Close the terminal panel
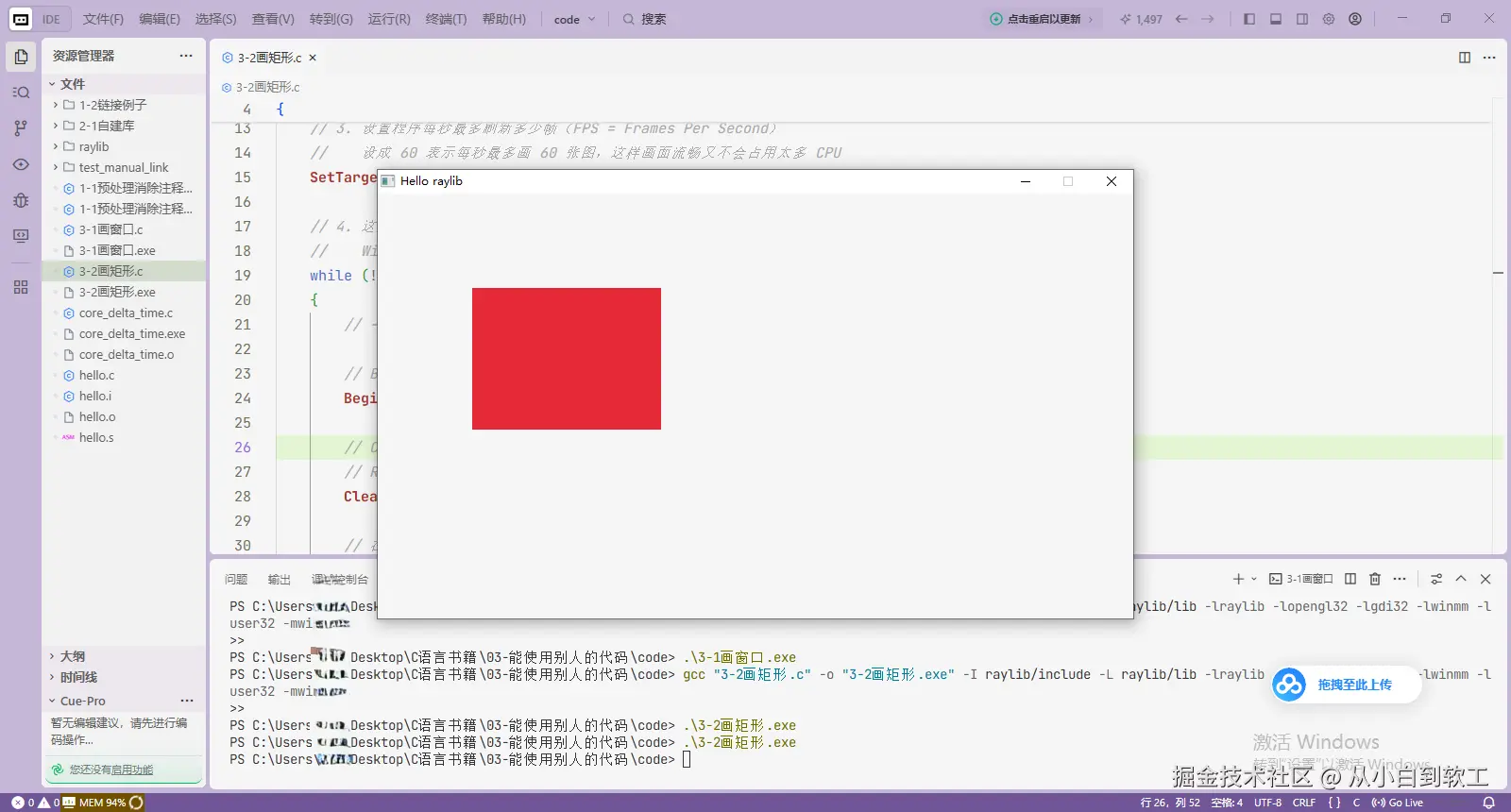Image resolution: width=1511 pixels, height=812 pixels. (x=1486, y=579)
